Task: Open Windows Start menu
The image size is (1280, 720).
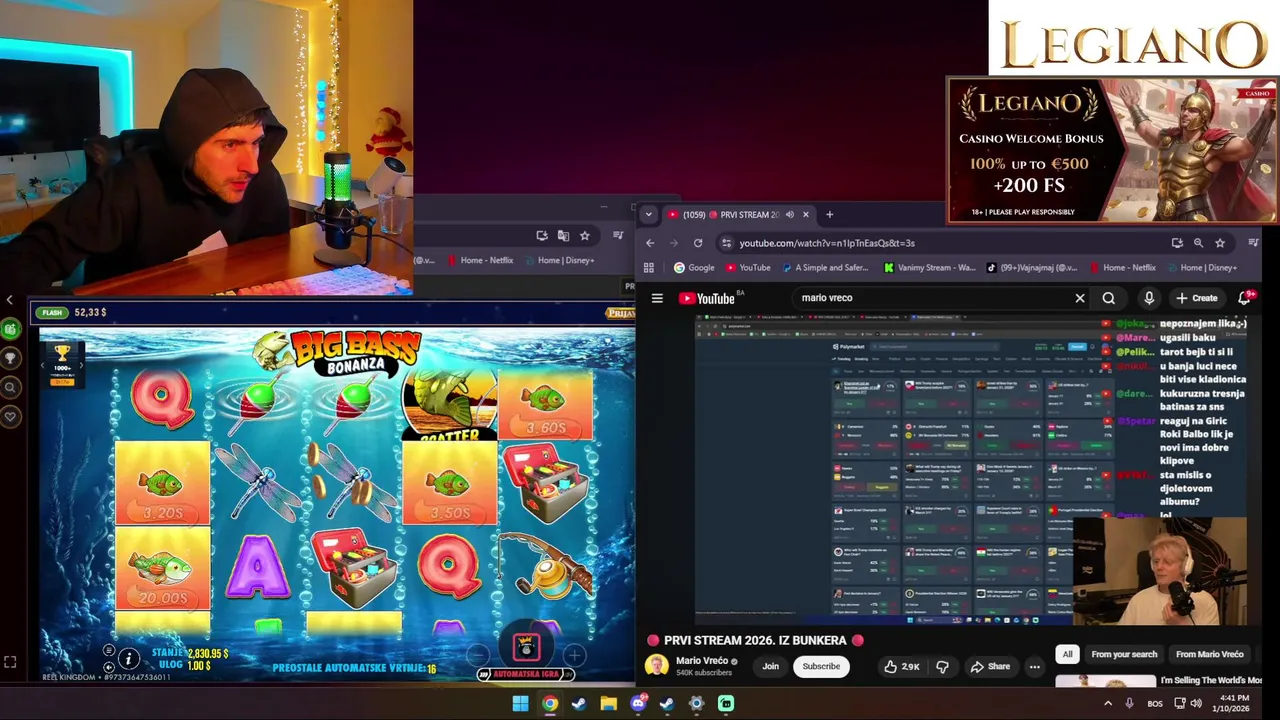Action: [520, 703]
